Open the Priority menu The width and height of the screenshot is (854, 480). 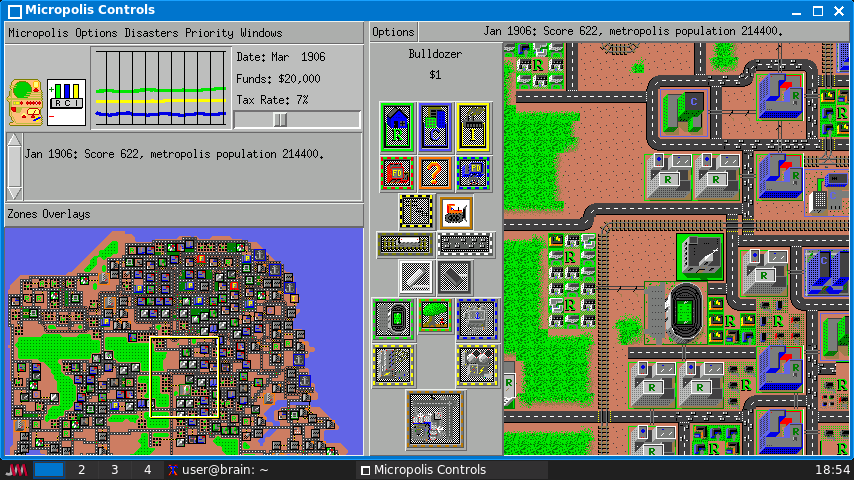point(209,33)
